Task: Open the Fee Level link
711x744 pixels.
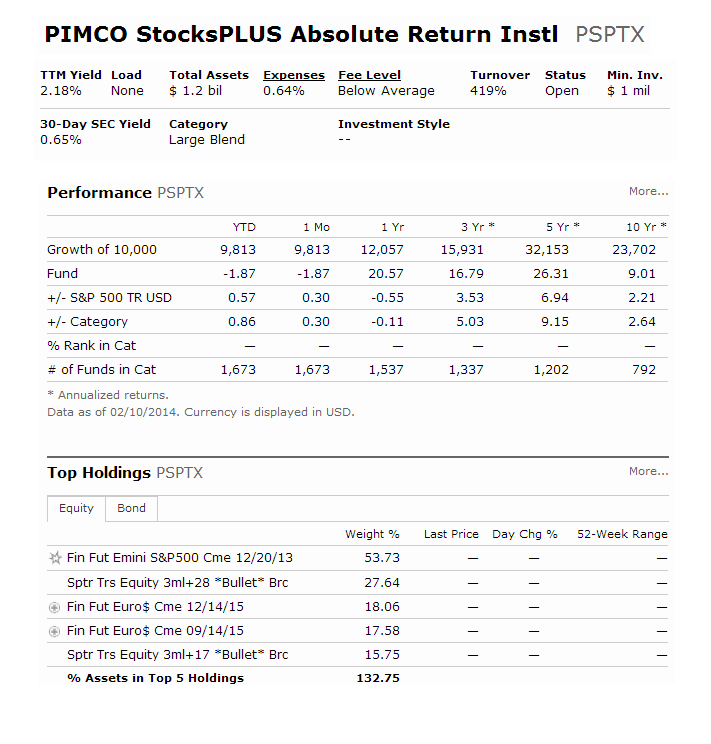Action: click(x=369, y=75)
